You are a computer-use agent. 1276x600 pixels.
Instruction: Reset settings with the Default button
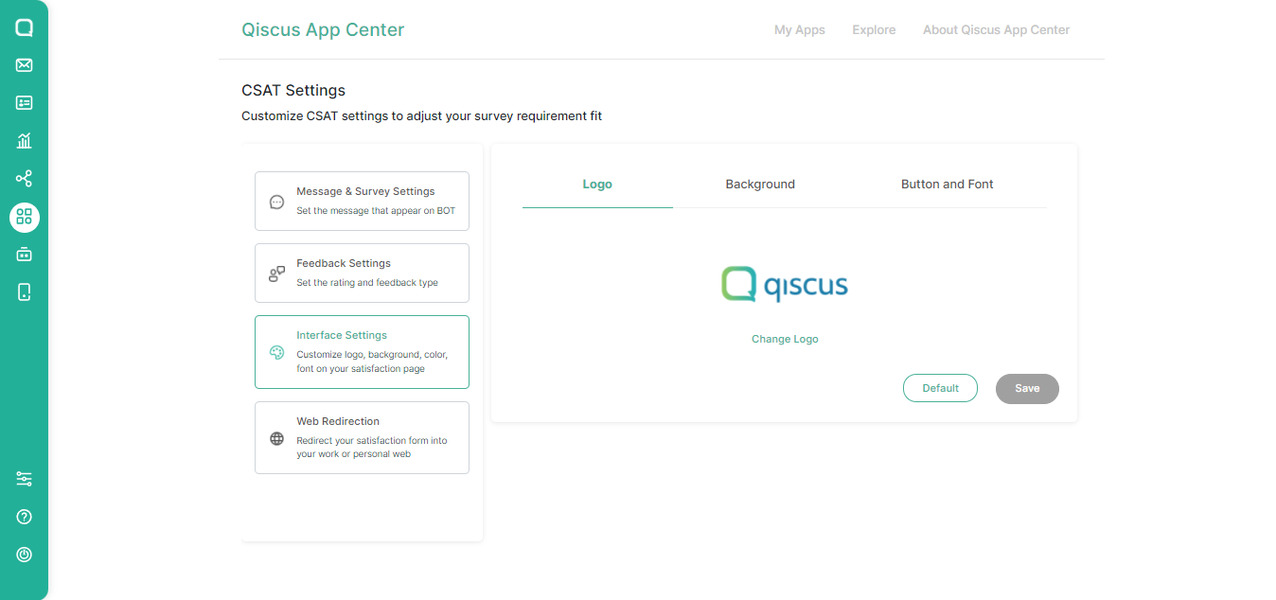(x=940, y=388)
